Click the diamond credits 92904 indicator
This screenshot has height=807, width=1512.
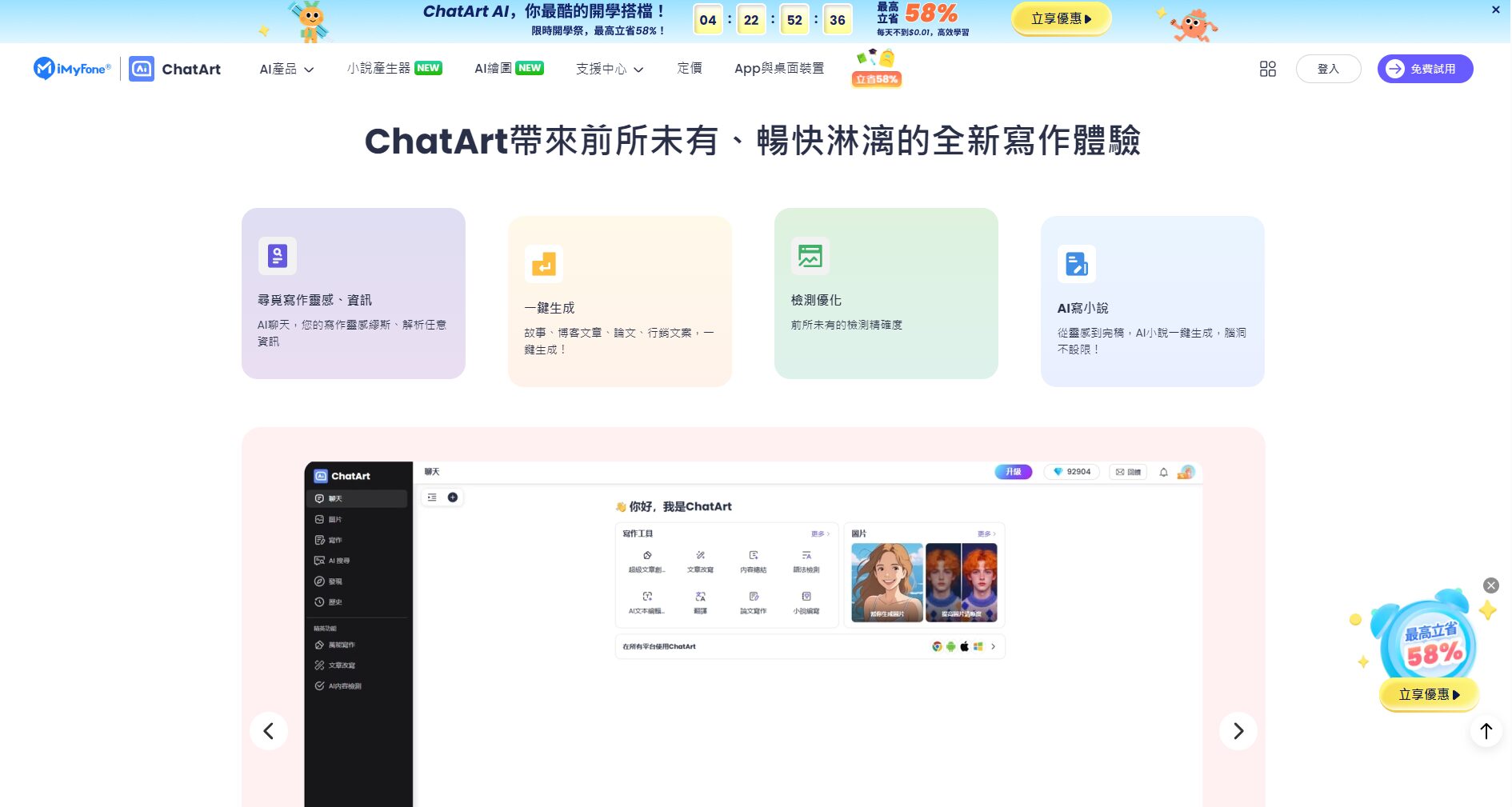[x=1072, y=472]
